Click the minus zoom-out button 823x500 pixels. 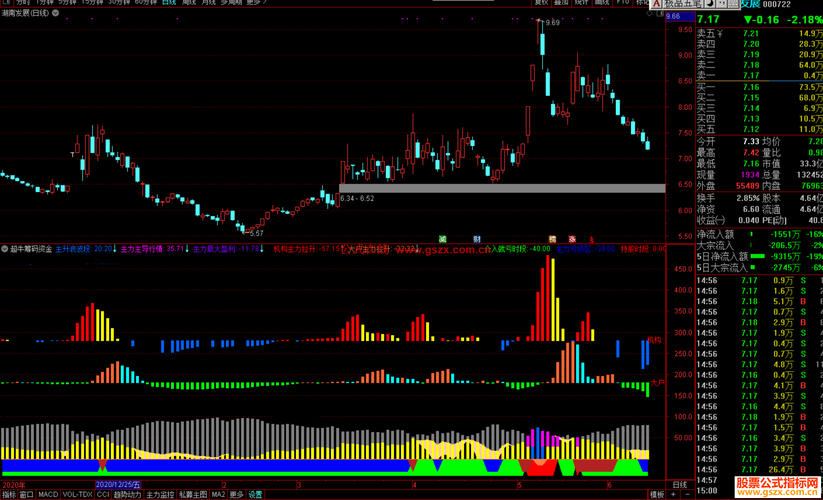(688, 495)
